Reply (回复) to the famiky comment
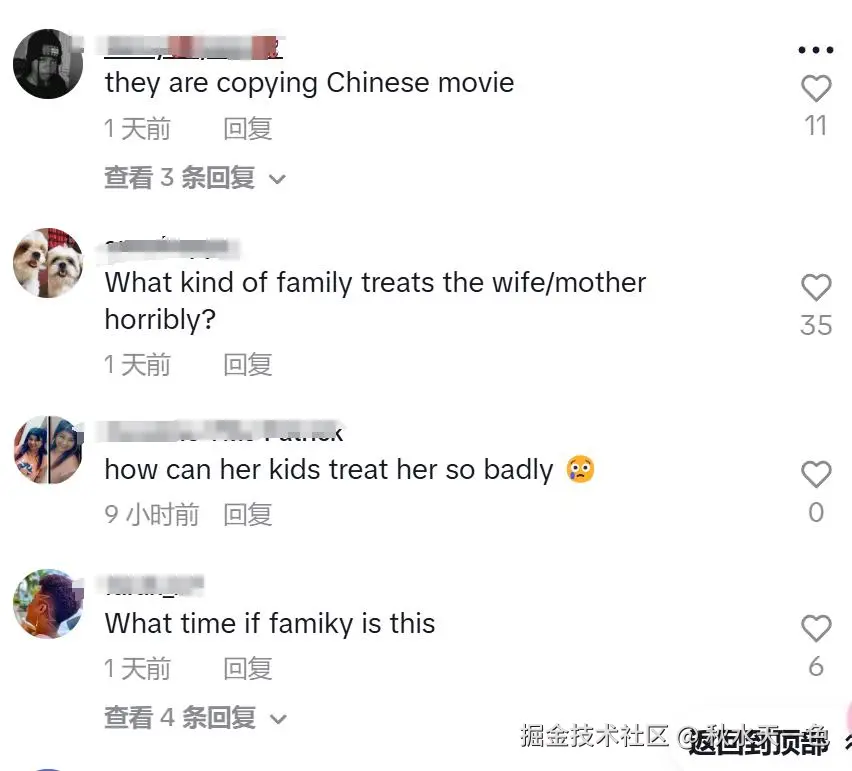 pyautogui.click(x=248, y=669)
